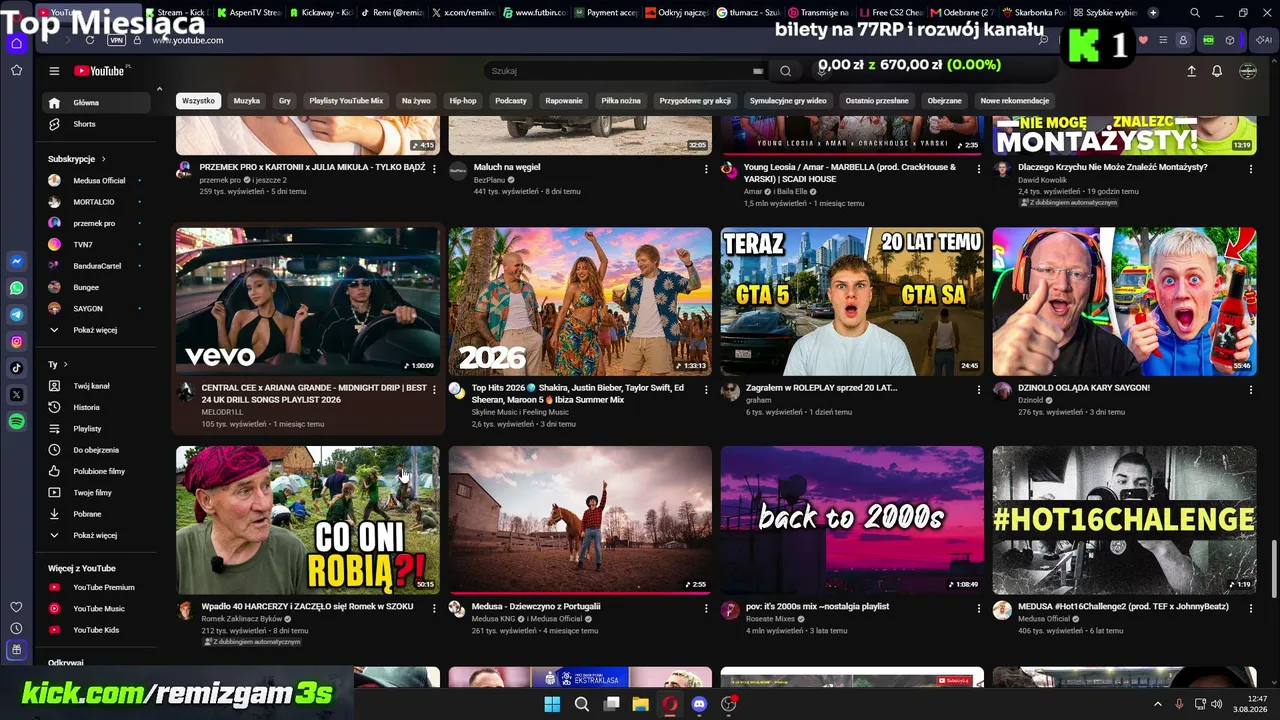
Task: Open the #HOT16CHALENGE video thumbnail
Action: pos(1124,520)
